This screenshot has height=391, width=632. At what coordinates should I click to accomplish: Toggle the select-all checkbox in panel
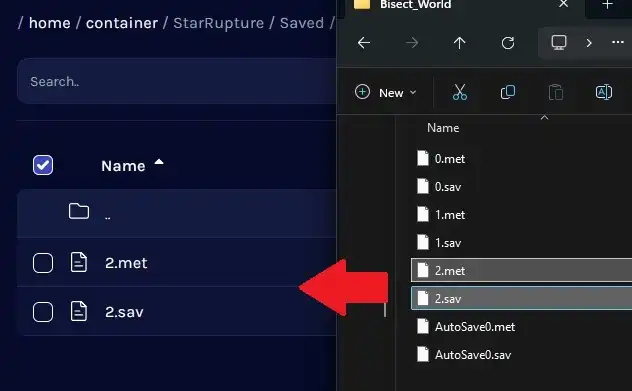point(43,165)
